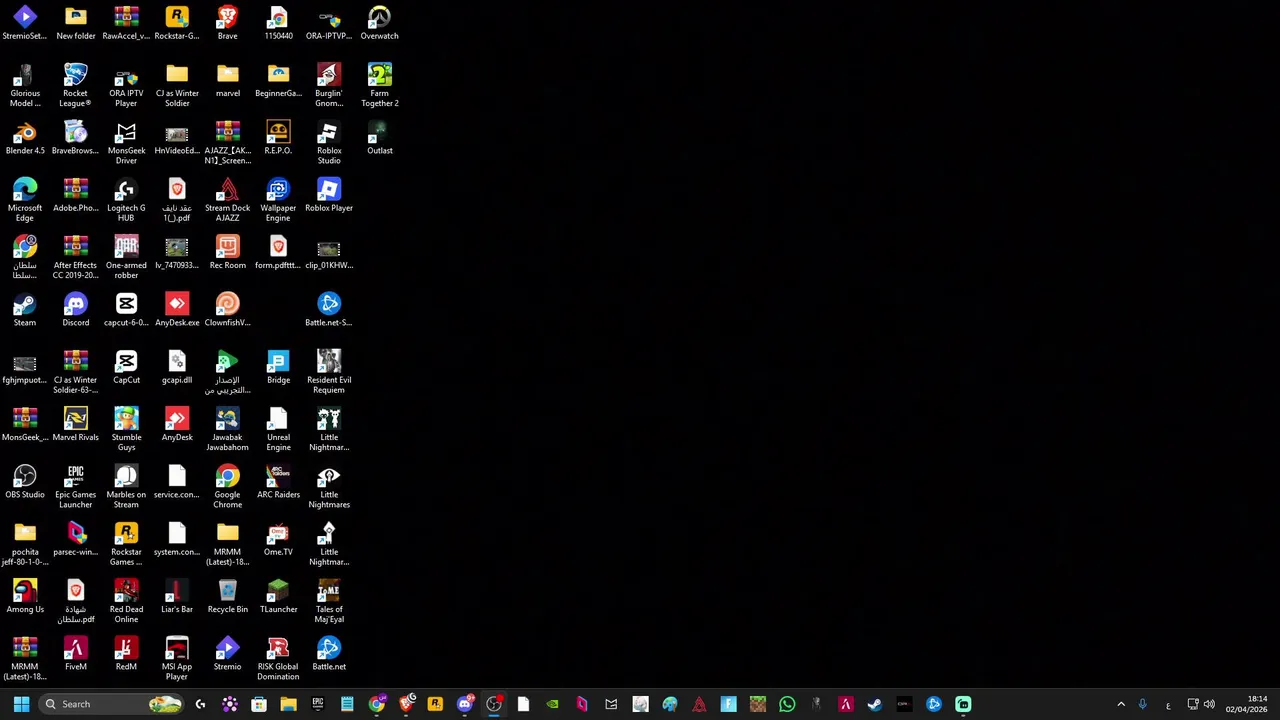The image size is (1280, 720).
Task: Open pochita jeff folder on desktop
Action: pyautogui.click(x=25, y=545)
